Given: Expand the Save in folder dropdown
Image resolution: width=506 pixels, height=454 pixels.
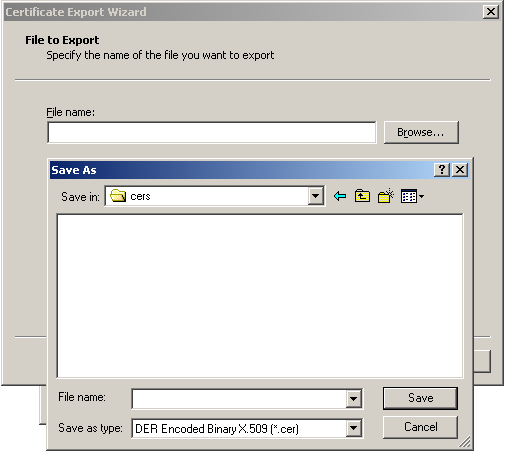Looking at the screenshot, I should click(315, 196).
